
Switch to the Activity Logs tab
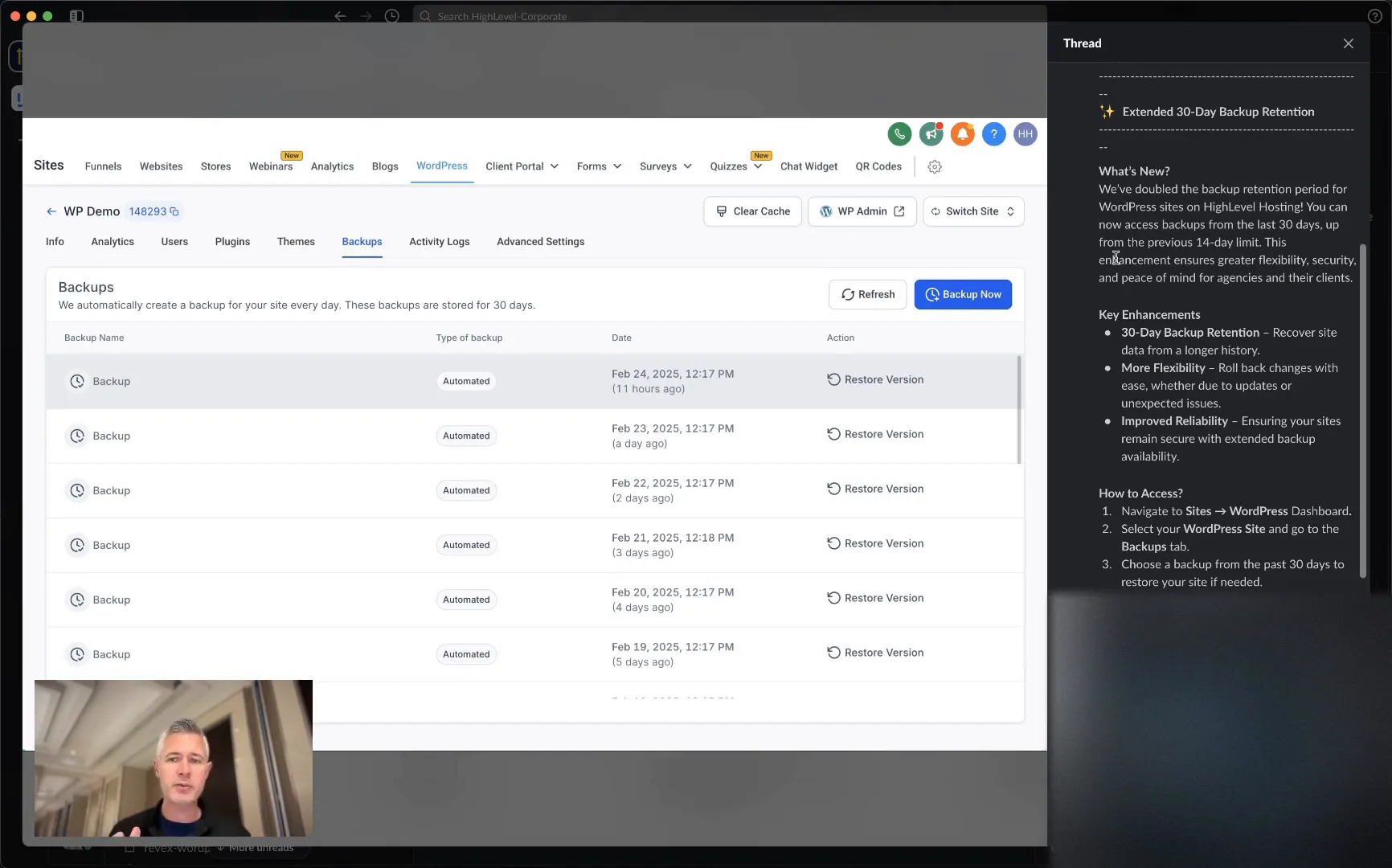[439, 241]
